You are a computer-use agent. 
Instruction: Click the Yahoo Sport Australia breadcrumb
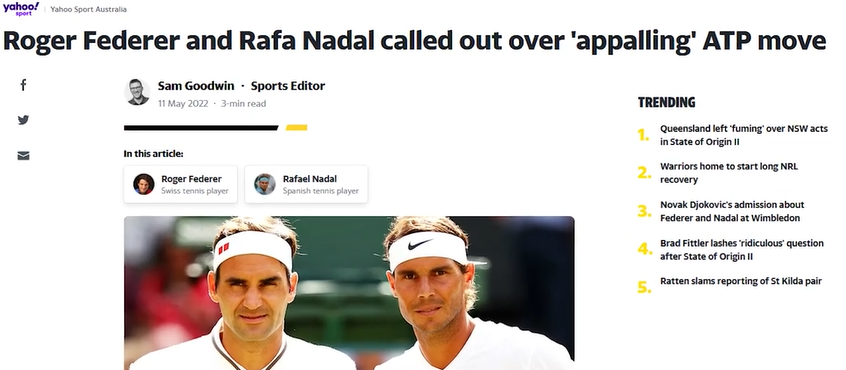tap(88, 9)
